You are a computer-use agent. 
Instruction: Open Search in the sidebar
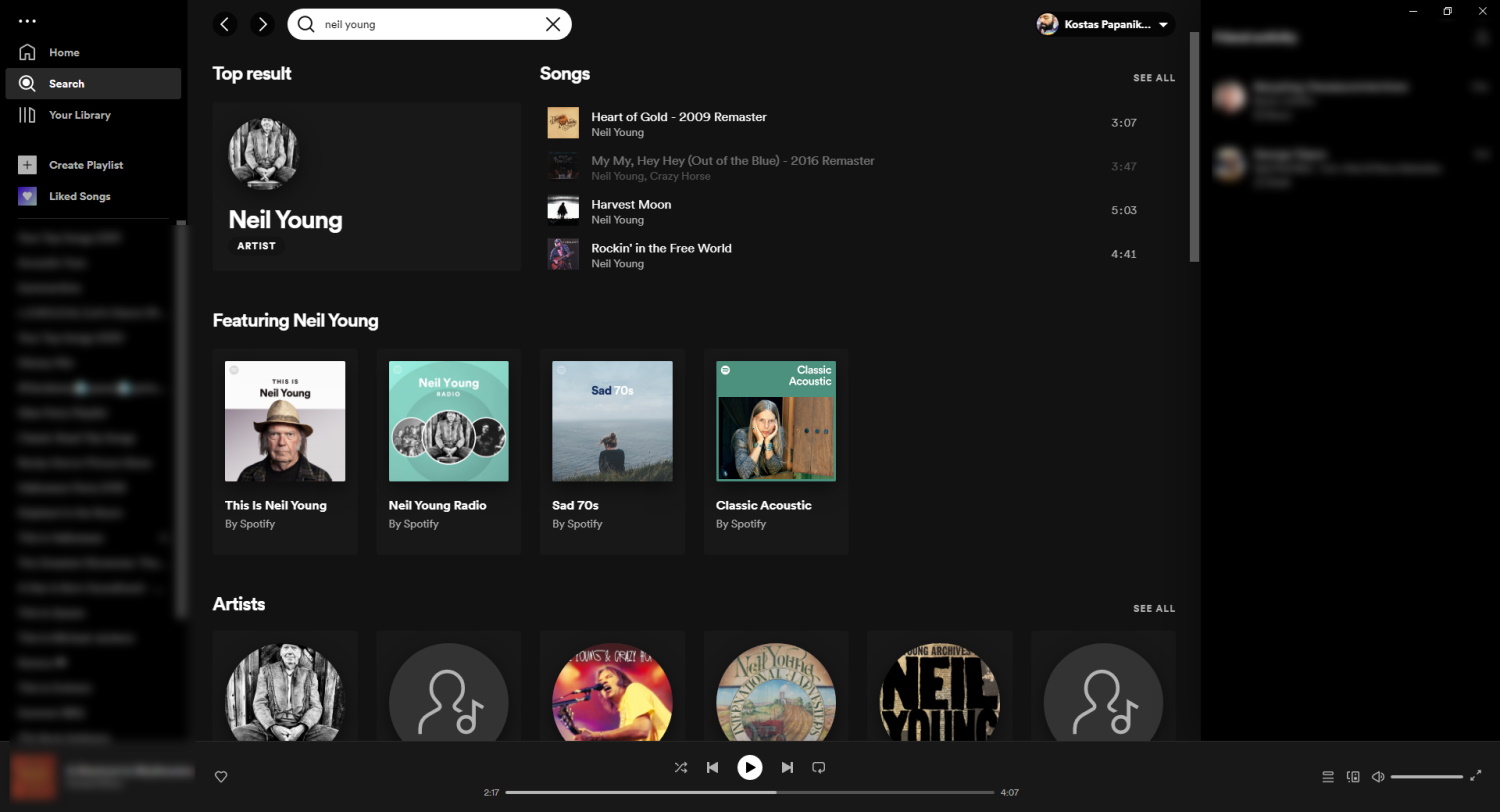click(x=93, y=83)
